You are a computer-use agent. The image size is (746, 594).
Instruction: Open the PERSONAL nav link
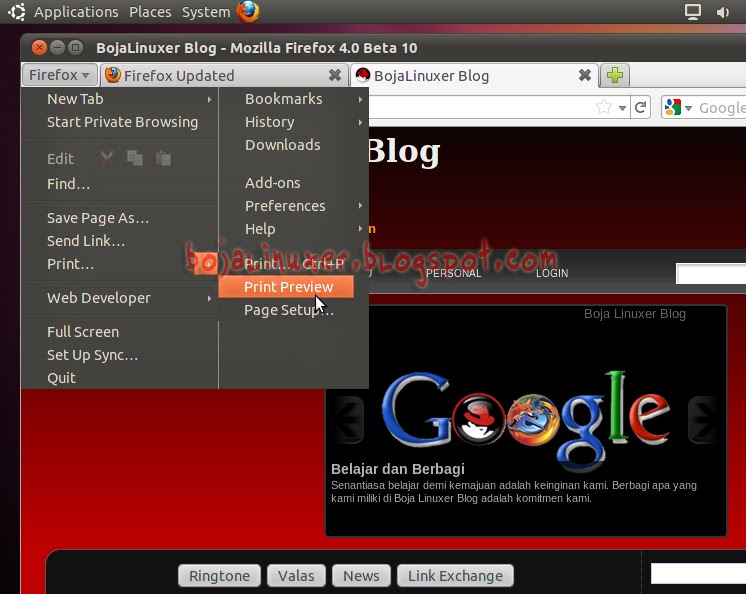[x=453, y=273]
